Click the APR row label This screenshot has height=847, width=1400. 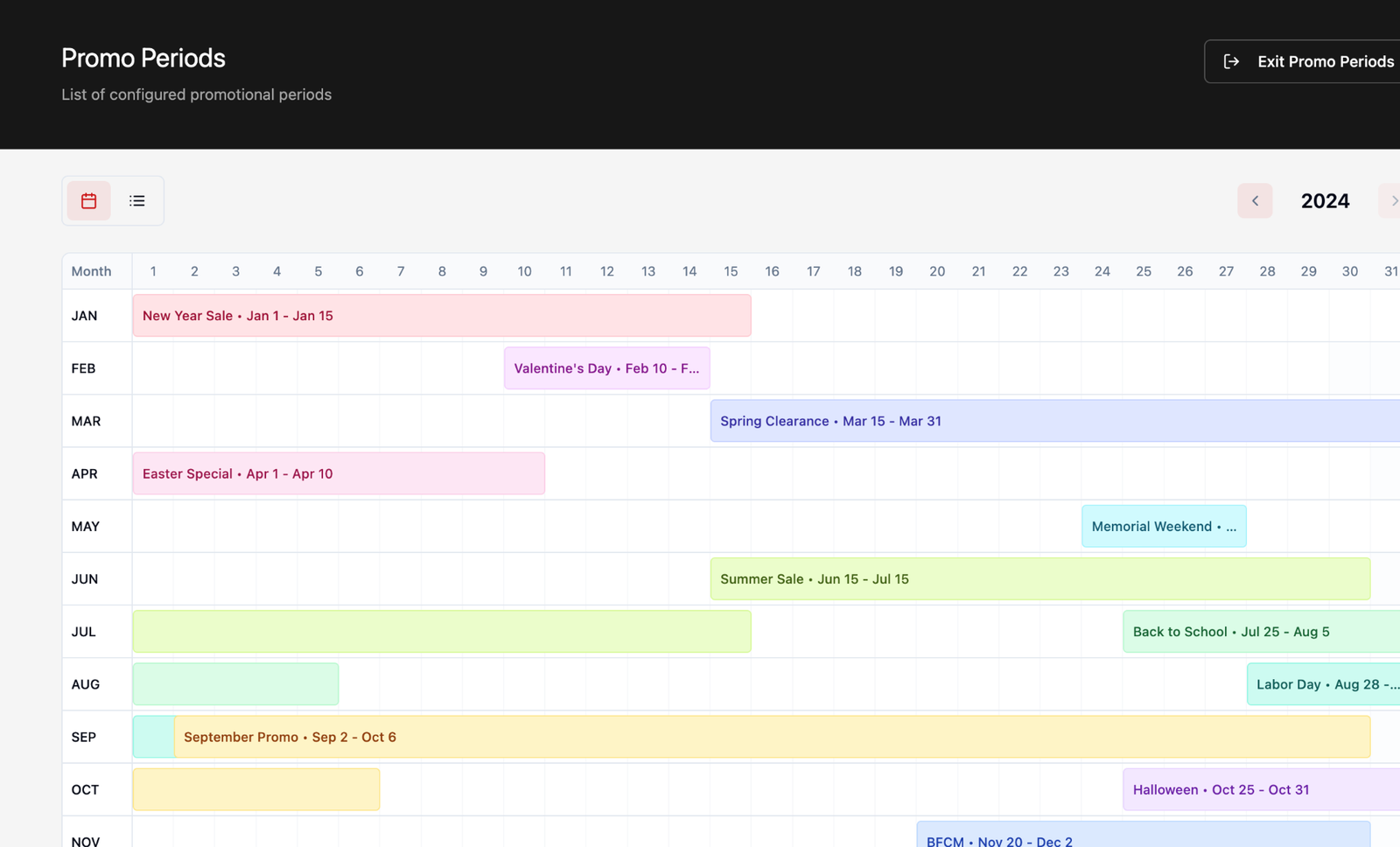84,473
